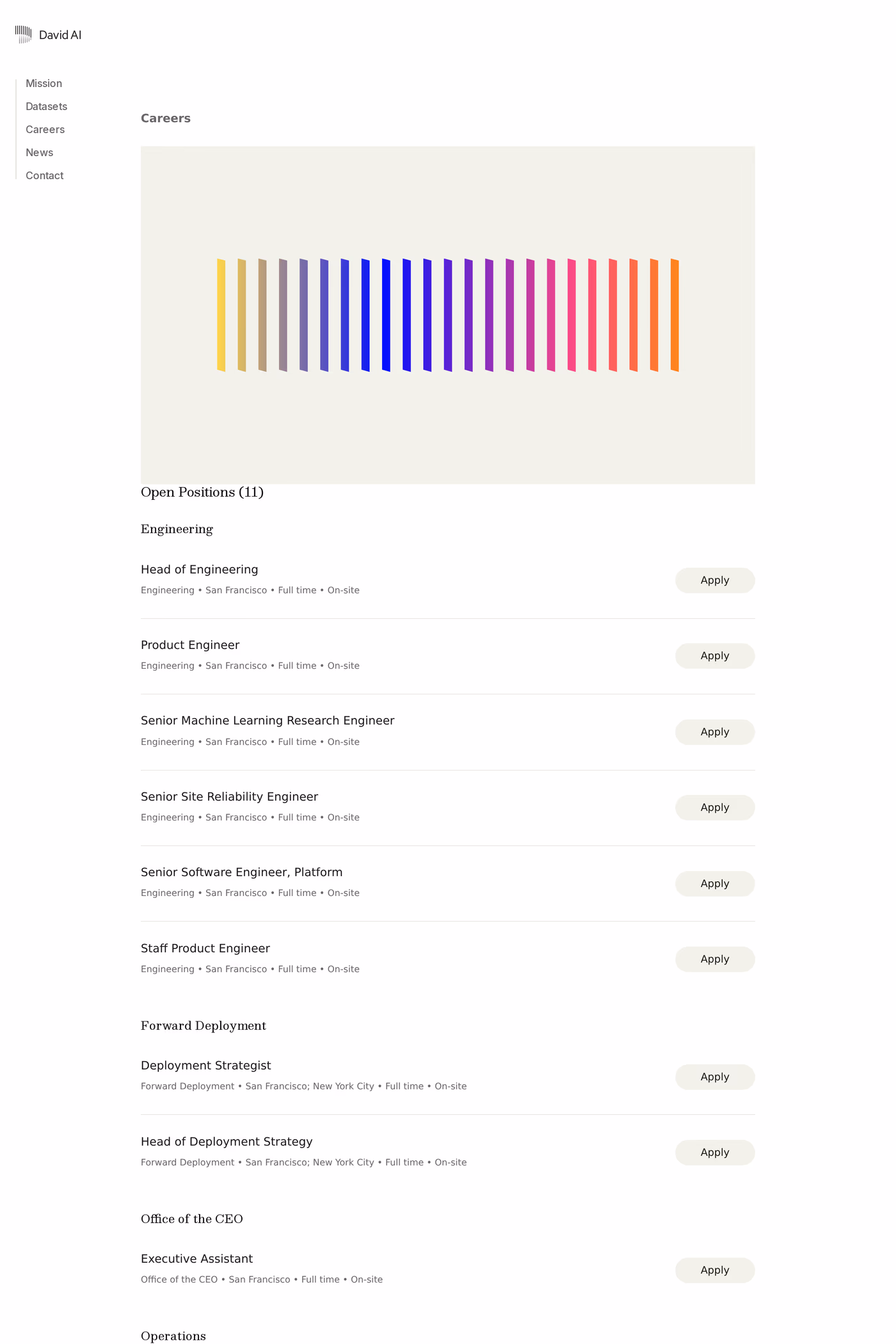The width and height of the screenshot is (896, 1344).
Task: Apply for Senior Machine Learning Research Engineer
Action: point(715,732)
